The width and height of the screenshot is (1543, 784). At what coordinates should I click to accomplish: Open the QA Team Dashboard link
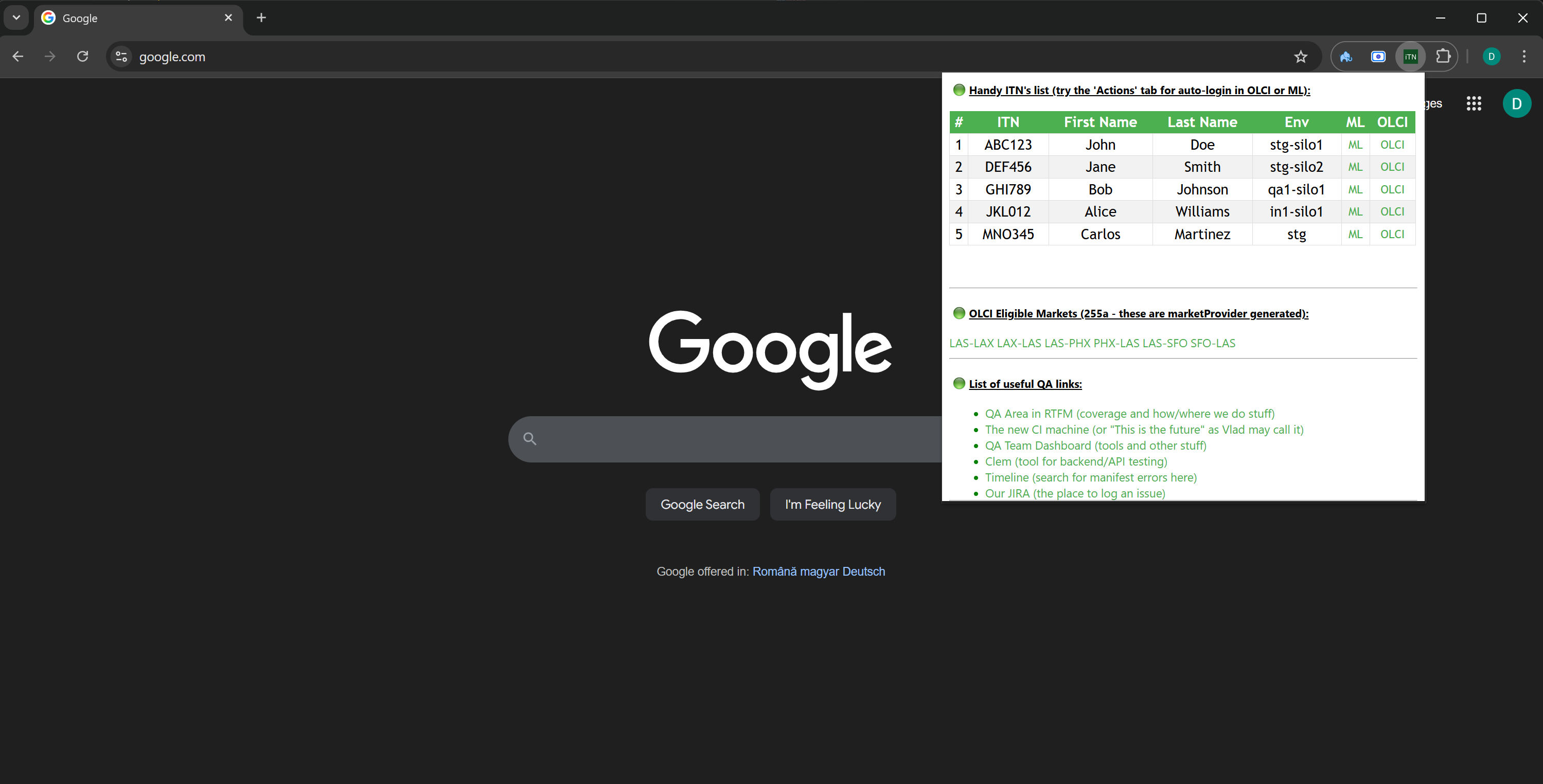(1095, 446)
